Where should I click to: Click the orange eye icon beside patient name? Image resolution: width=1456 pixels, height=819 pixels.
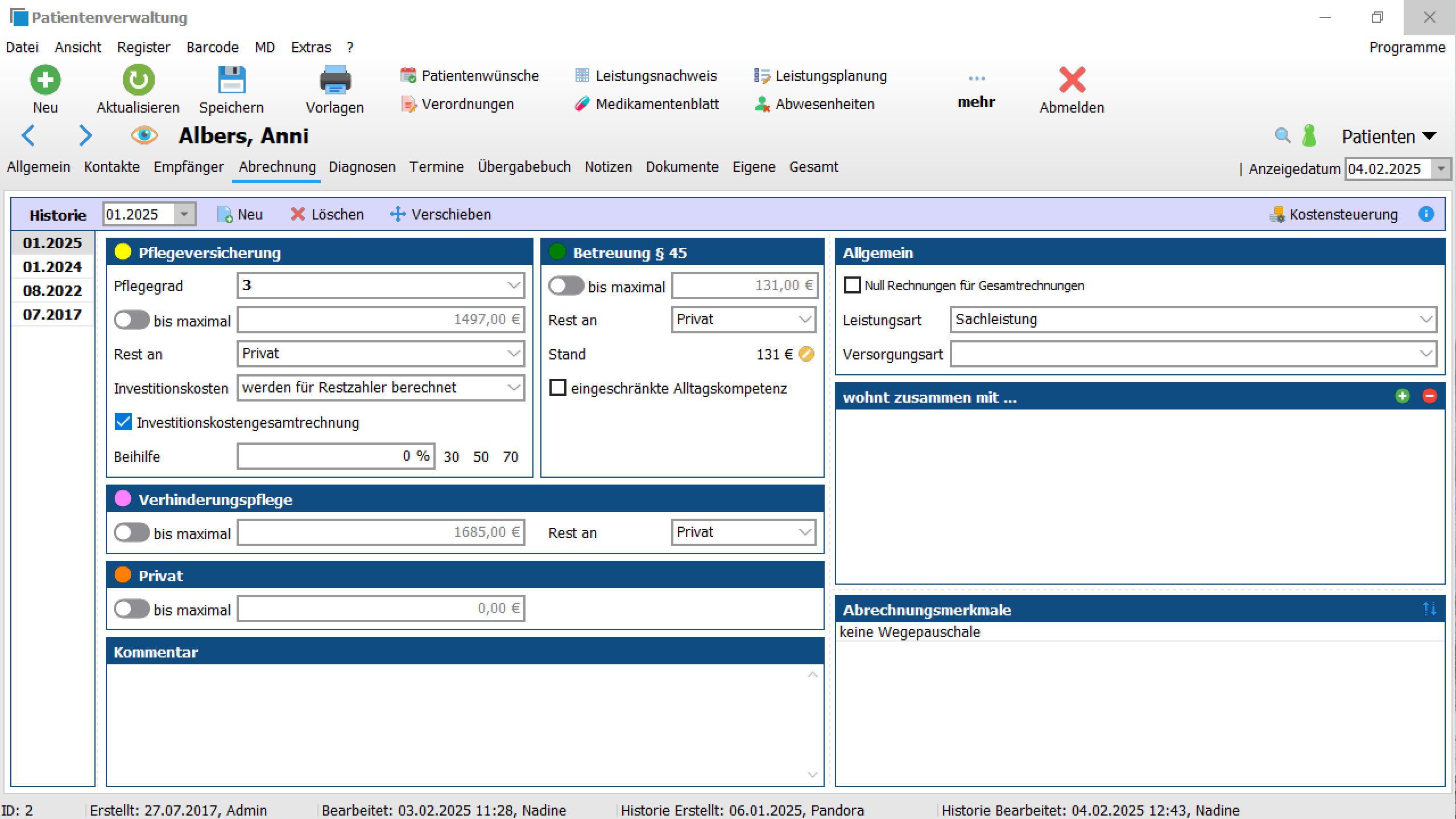point(144,135)
